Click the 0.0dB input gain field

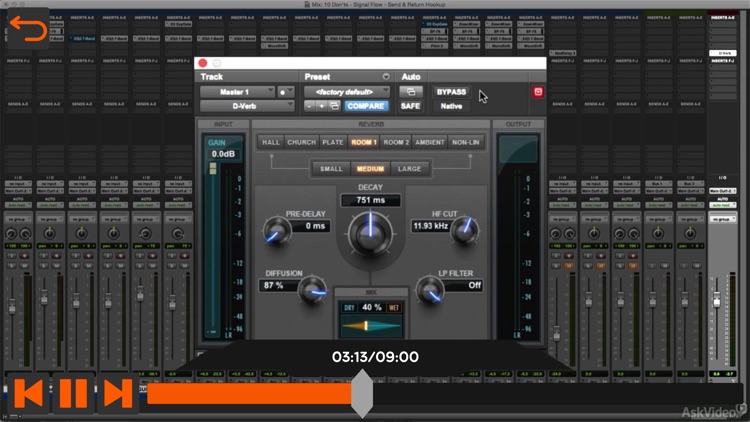[223, 154]
